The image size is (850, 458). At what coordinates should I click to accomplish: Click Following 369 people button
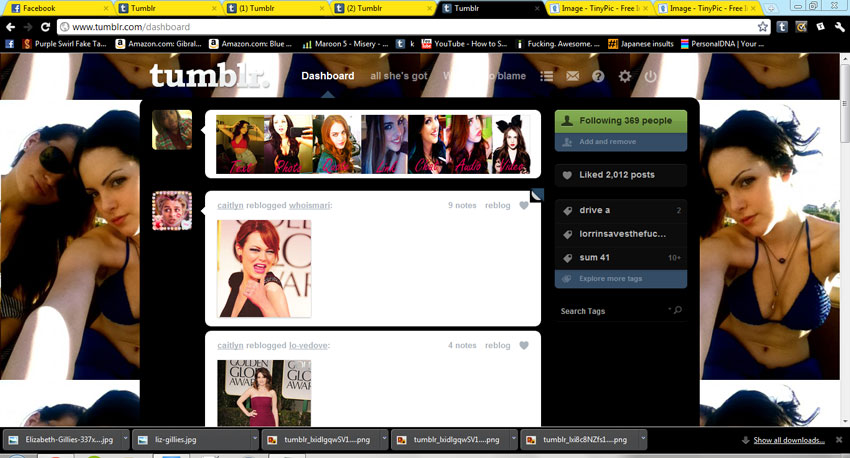tap(621, 121)
